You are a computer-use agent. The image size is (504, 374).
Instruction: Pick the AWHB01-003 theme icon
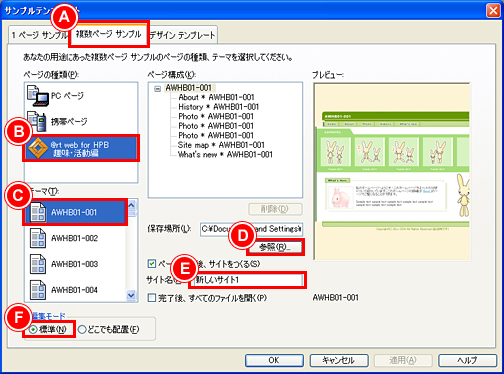[x=38, y=264]
